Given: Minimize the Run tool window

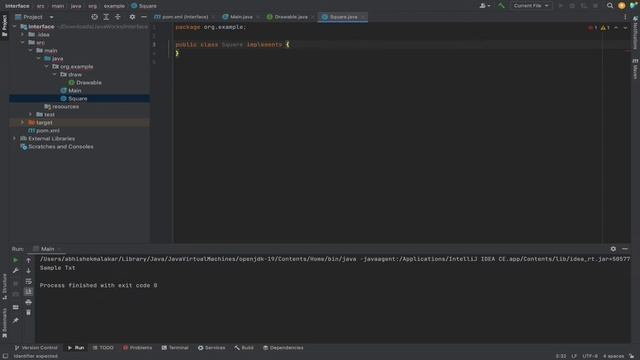Looking at the screenshot, I should click(625, 249).
